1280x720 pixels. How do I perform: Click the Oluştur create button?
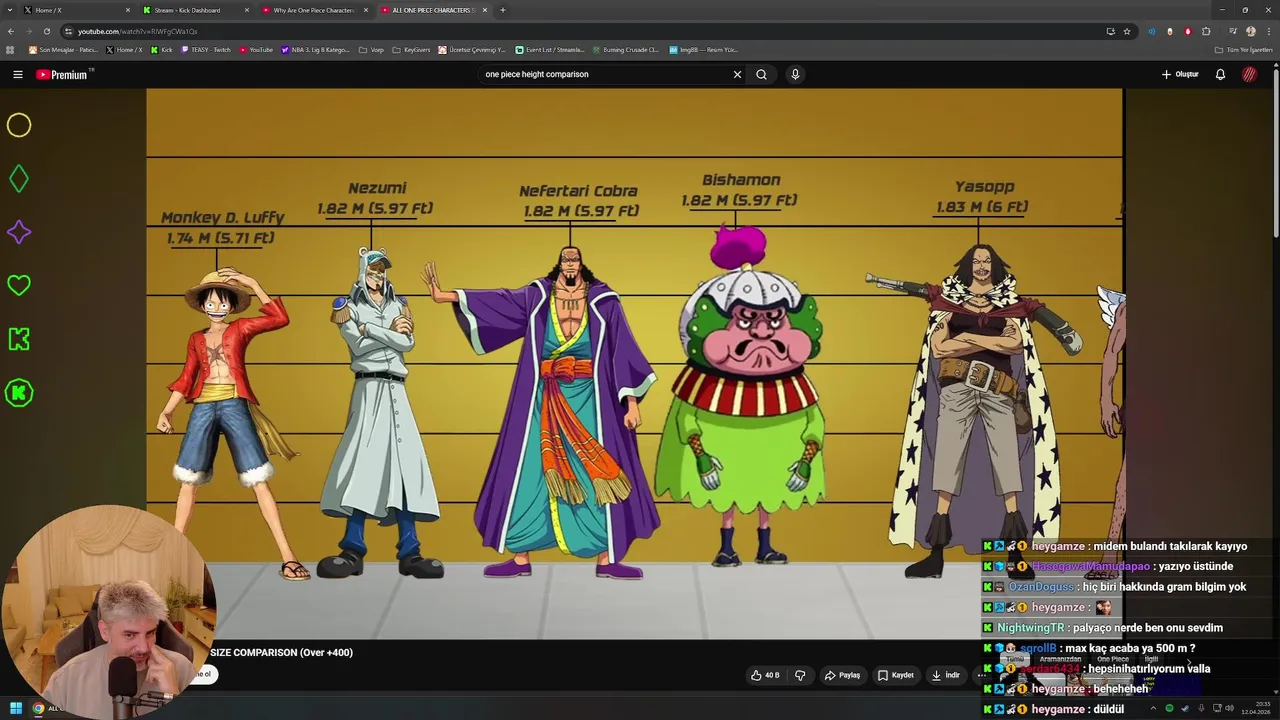[1180, 74]
